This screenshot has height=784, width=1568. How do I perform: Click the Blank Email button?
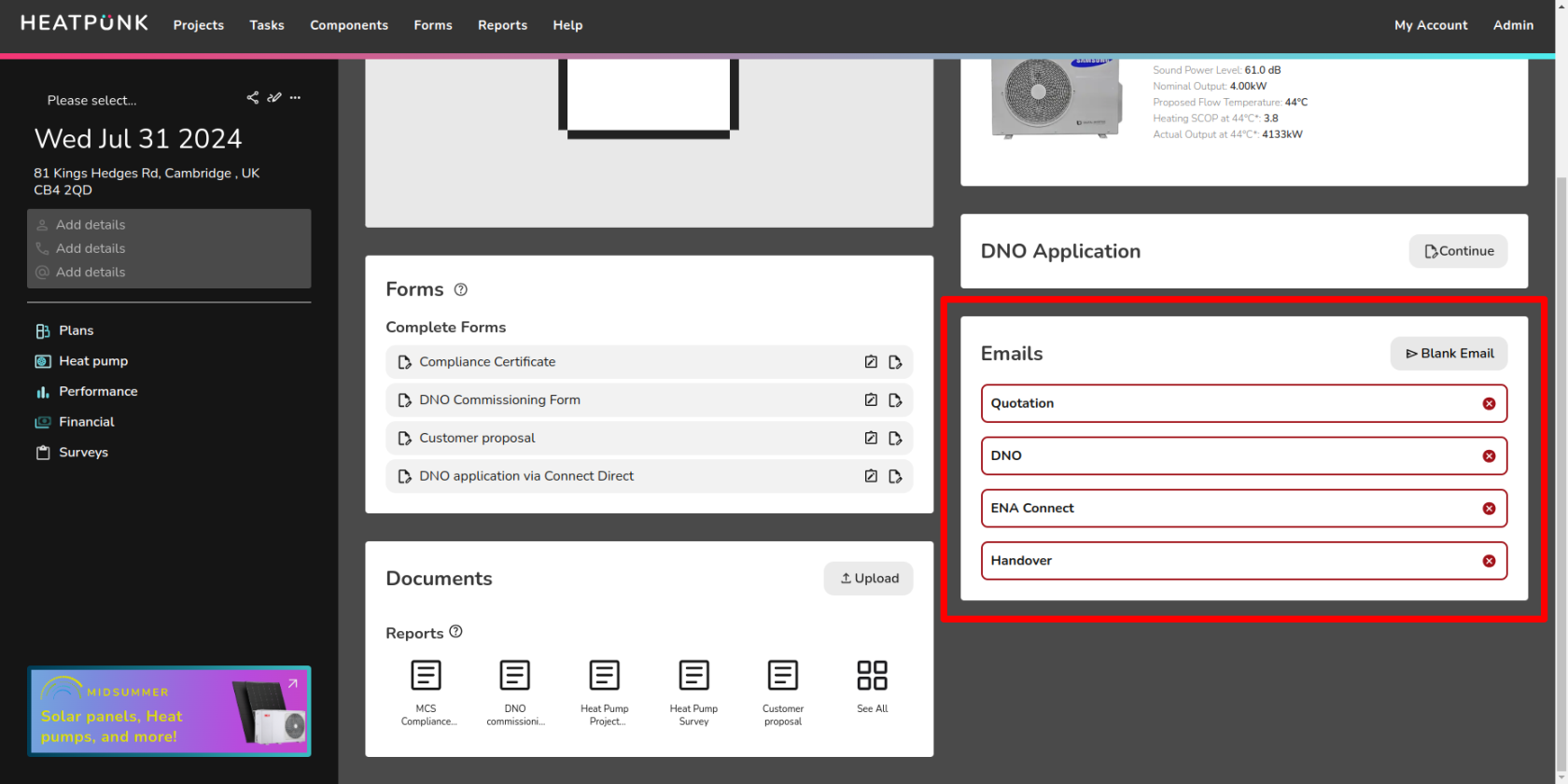click(x=1449, y=354)
